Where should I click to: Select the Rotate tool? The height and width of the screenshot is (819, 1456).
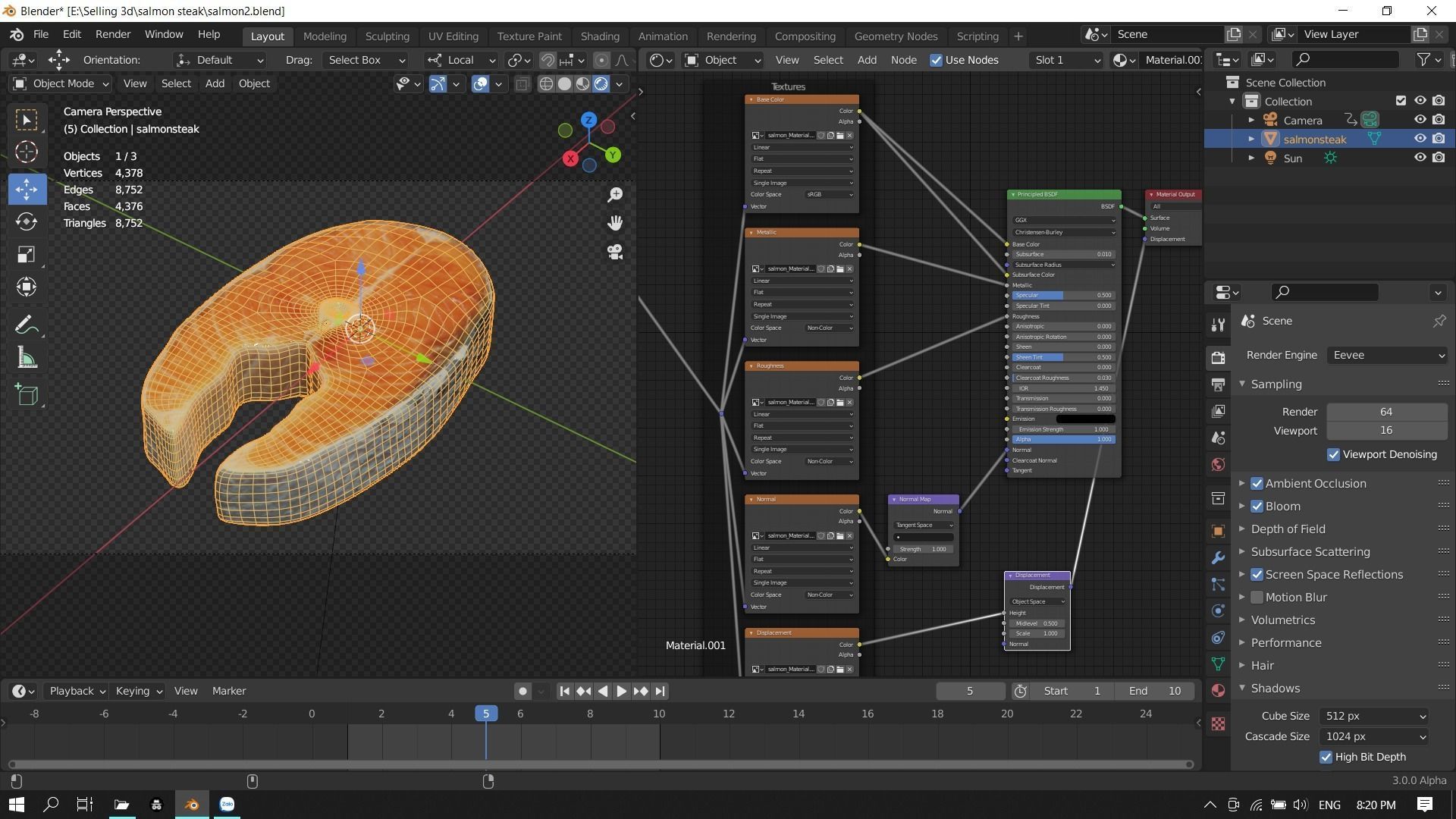coord(27,221)
